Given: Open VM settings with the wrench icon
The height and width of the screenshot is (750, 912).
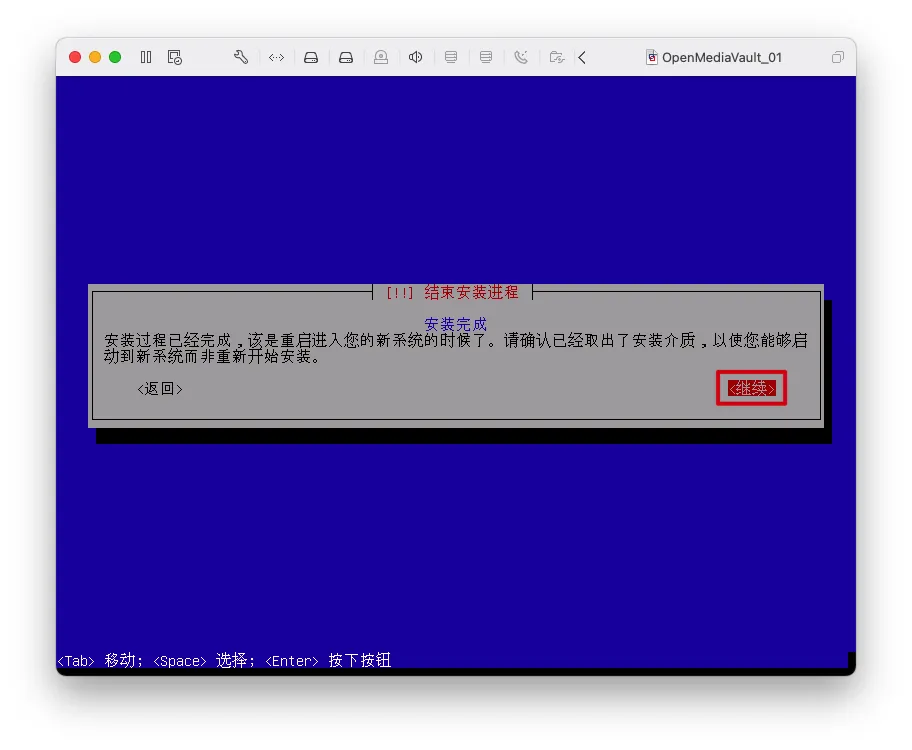Looking at the screenshot, I should [241, 57].
